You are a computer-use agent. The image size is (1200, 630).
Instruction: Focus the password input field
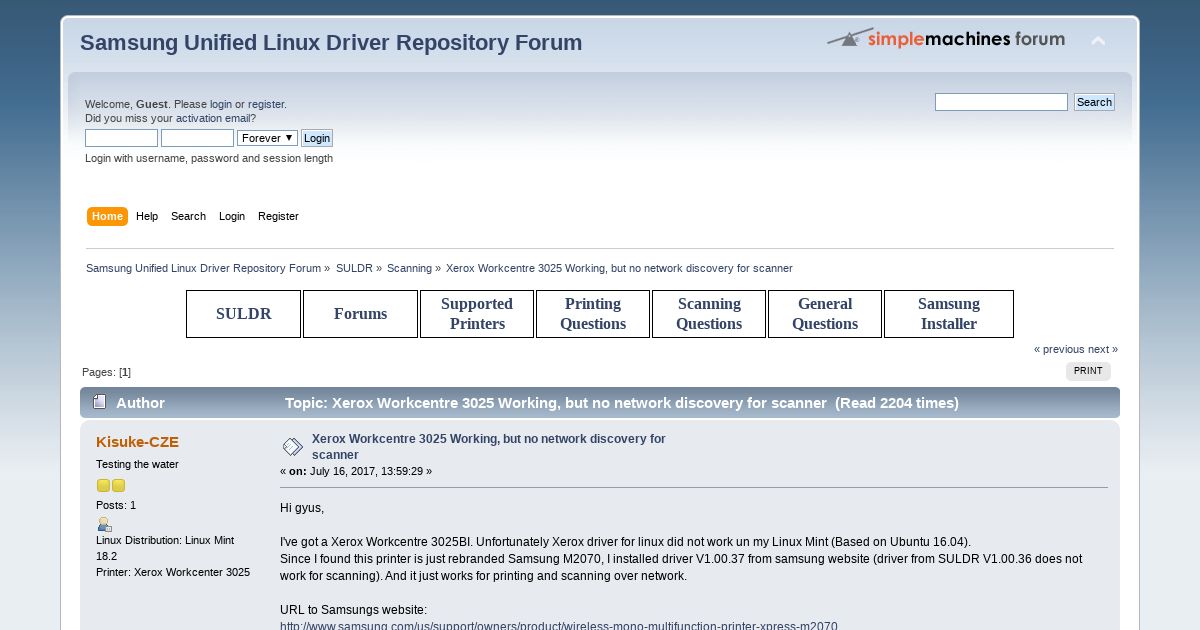click(x=197, y=138)
